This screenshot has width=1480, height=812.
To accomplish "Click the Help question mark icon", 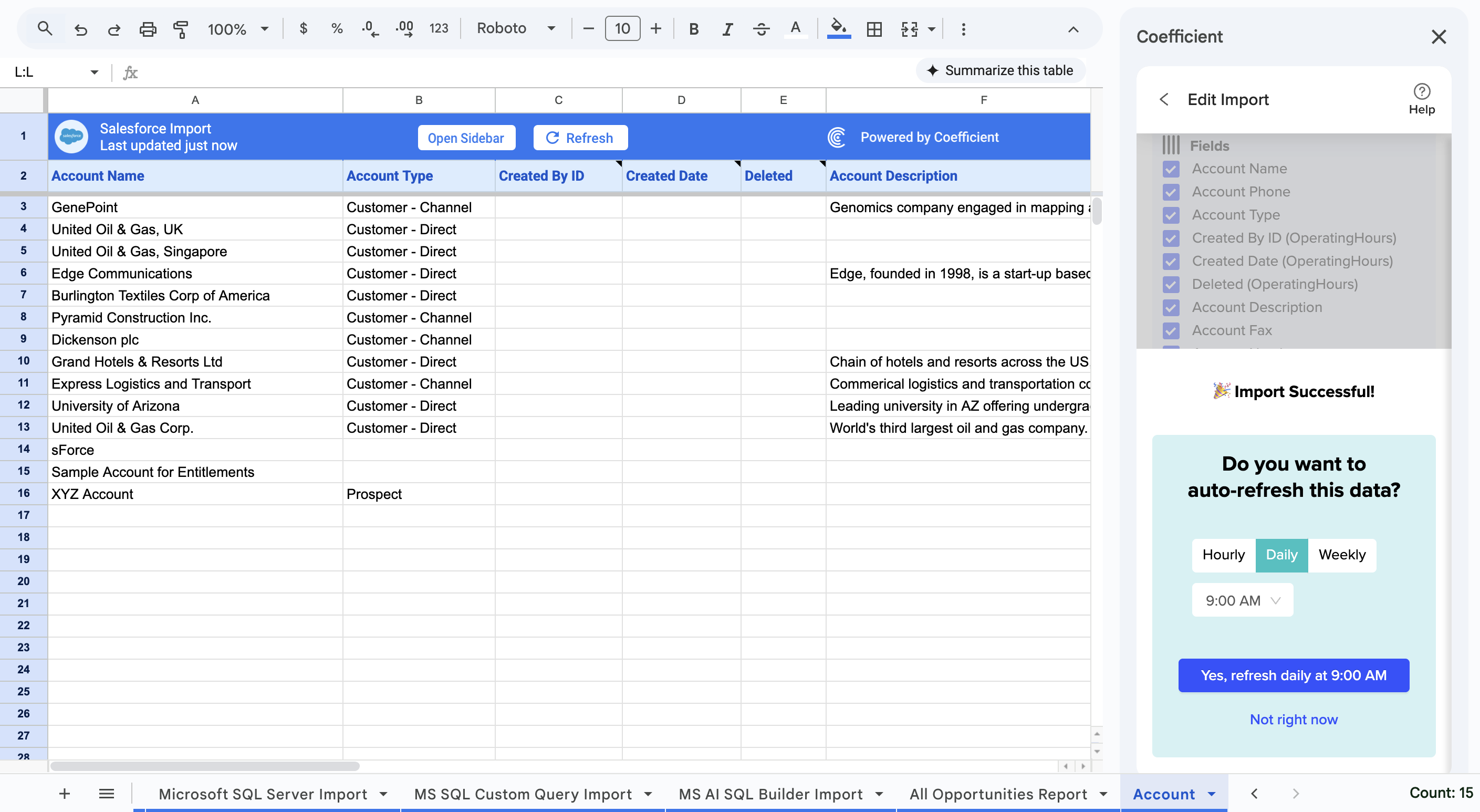I will point(1421,92).
